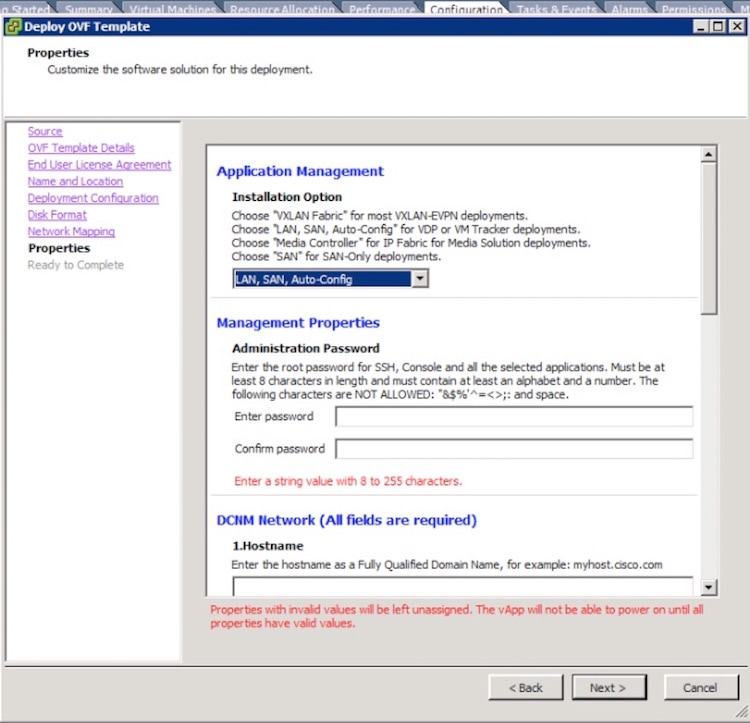Image resolution: width=750 pixels, height=723 pixels.
Task: Open the End User License Agreement step
Action: [99, 165]
